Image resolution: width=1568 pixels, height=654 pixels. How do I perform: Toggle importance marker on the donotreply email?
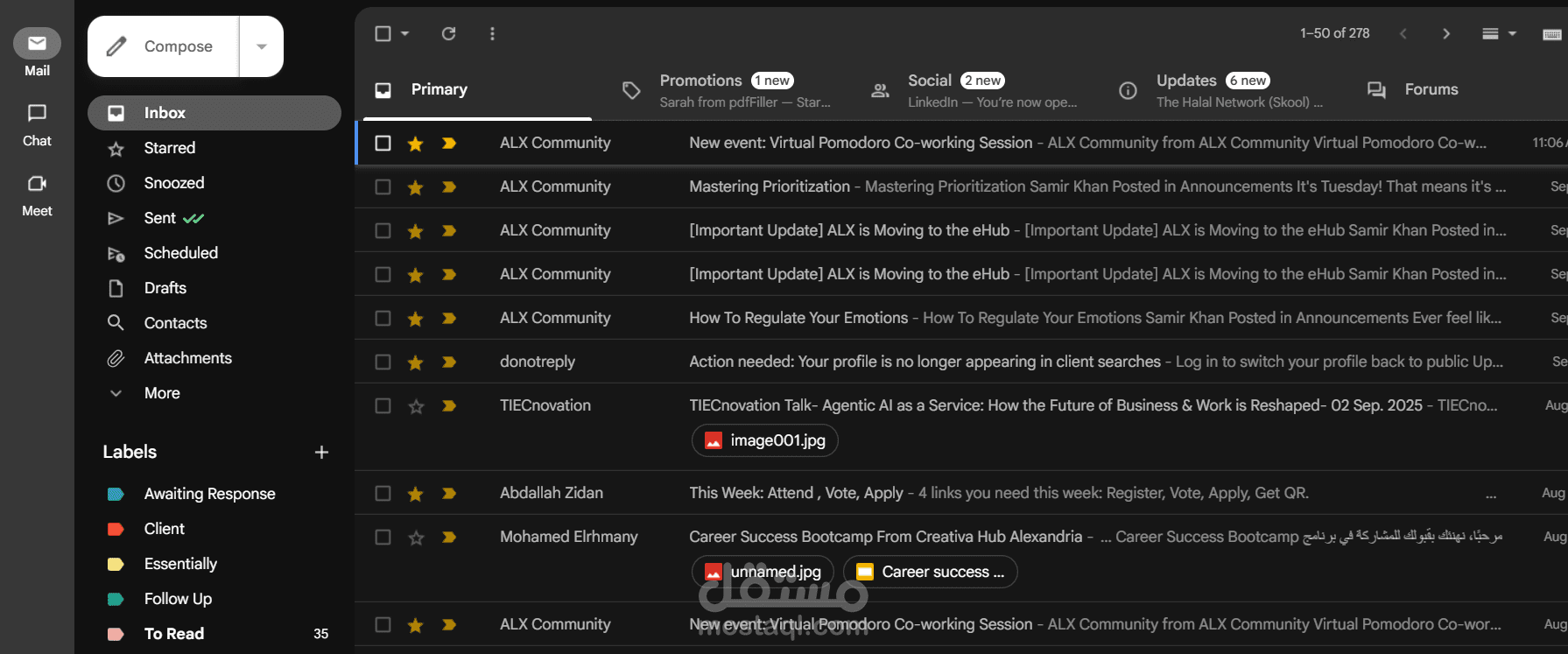(x=449, y=362)
